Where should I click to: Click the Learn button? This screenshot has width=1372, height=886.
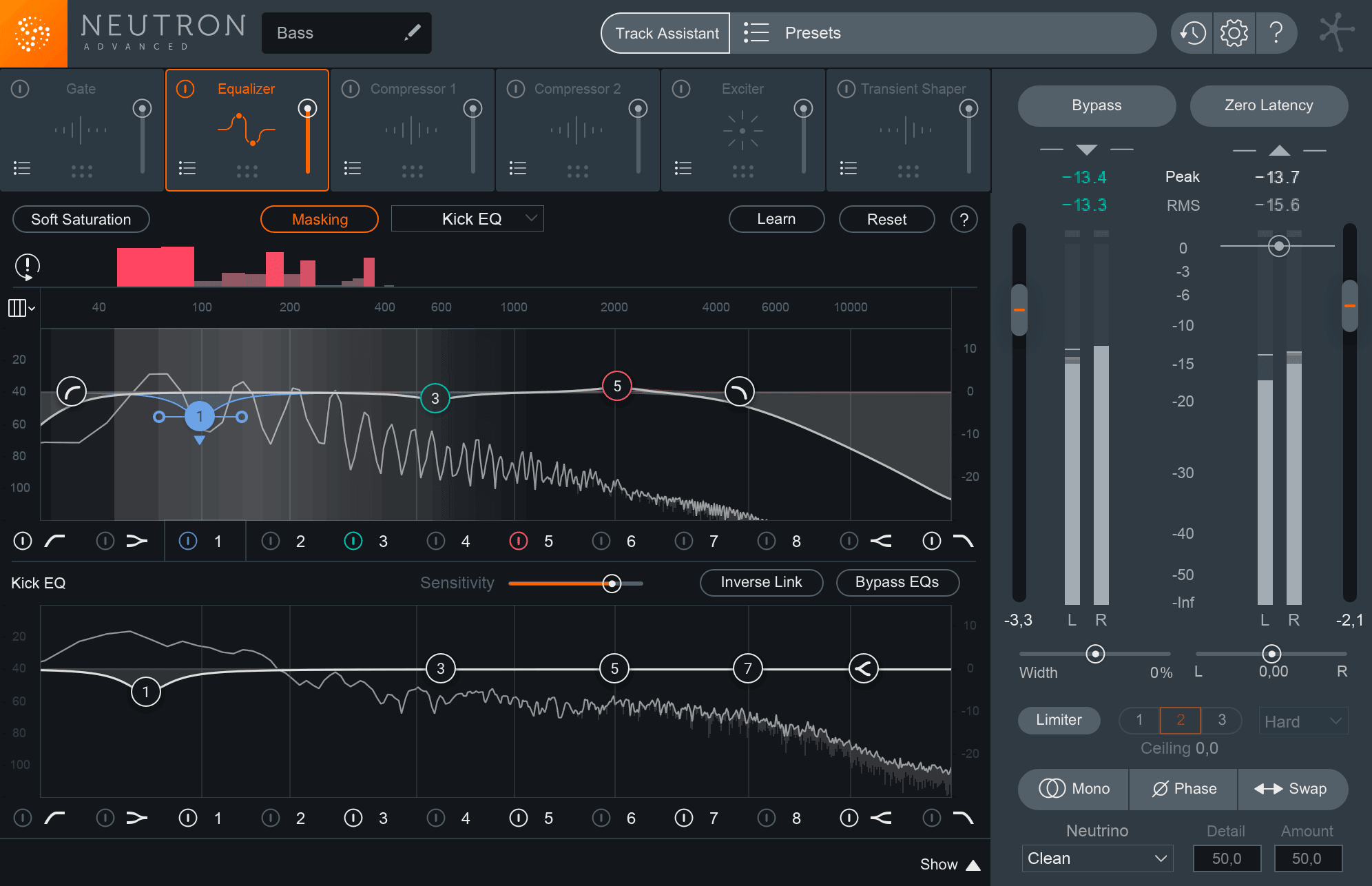pyautogui.click(x=776, y=219)
